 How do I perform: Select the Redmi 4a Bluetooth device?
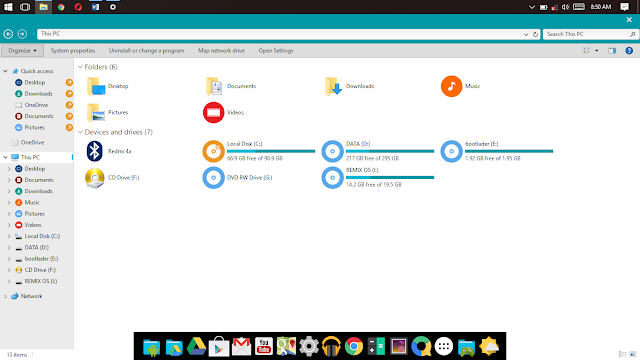95,151
